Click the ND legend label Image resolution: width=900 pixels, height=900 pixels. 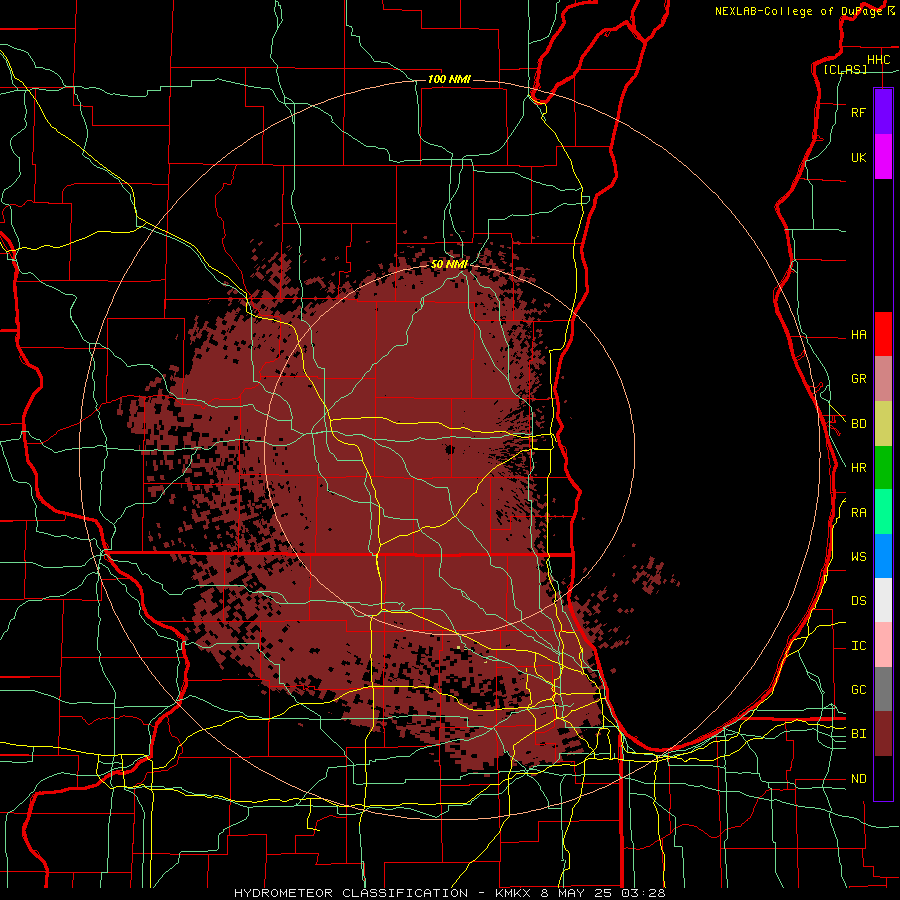(x=858, y=779)
